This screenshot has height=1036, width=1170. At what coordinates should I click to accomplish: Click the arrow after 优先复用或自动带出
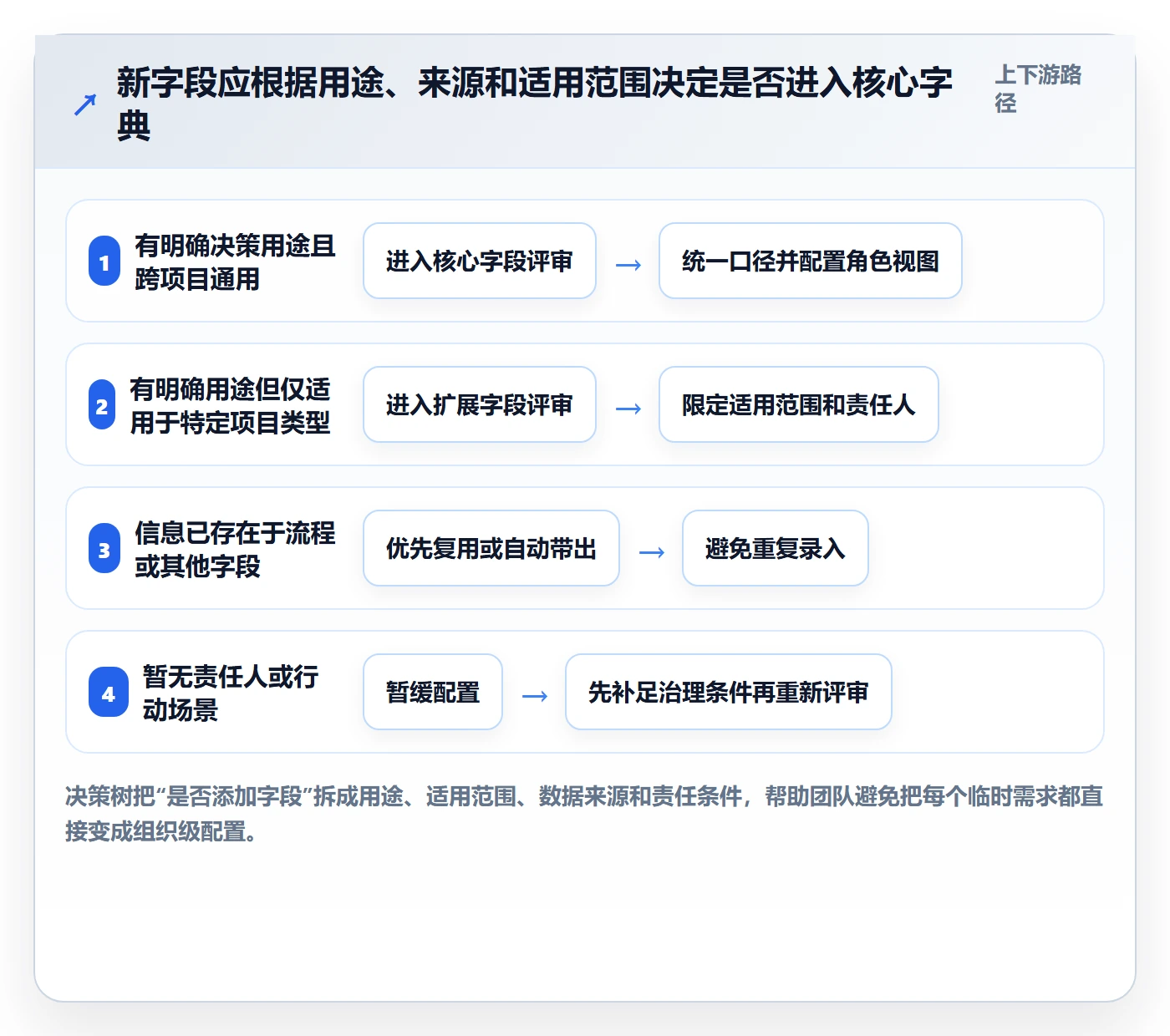click(x=652, y=552)
